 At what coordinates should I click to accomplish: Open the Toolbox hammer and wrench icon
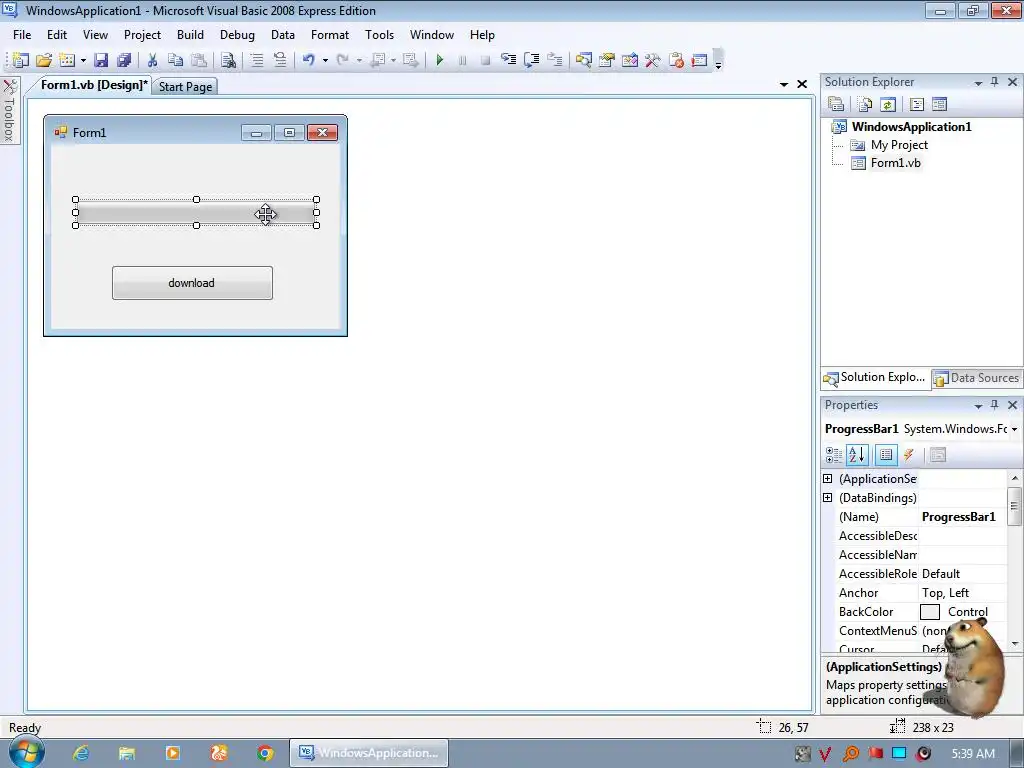click(652, 60)
